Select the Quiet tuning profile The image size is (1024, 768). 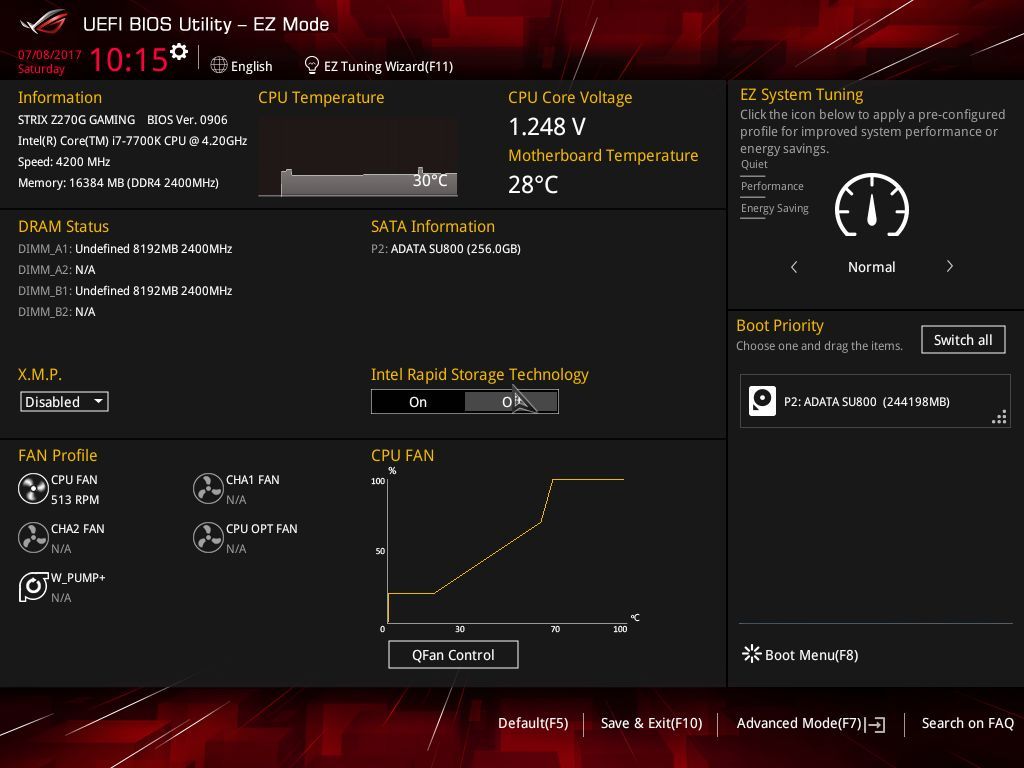click(x=754, y=165)
